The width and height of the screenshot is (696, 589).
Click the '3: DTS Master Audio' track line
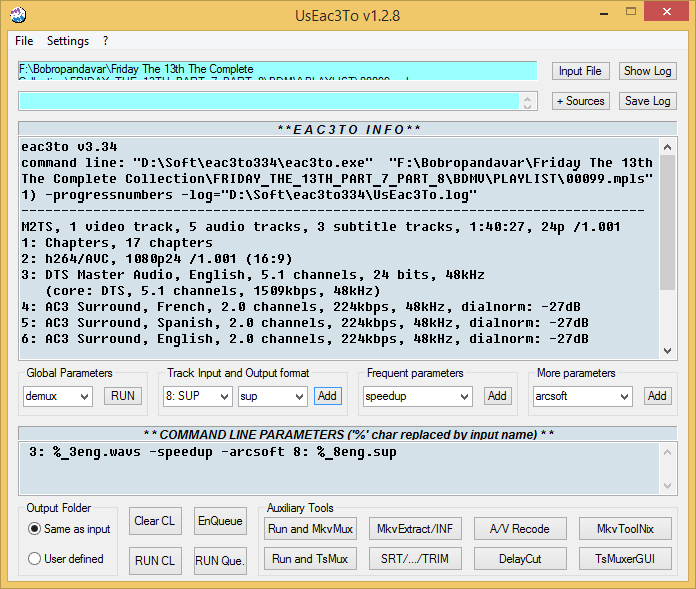pos(253,275)
